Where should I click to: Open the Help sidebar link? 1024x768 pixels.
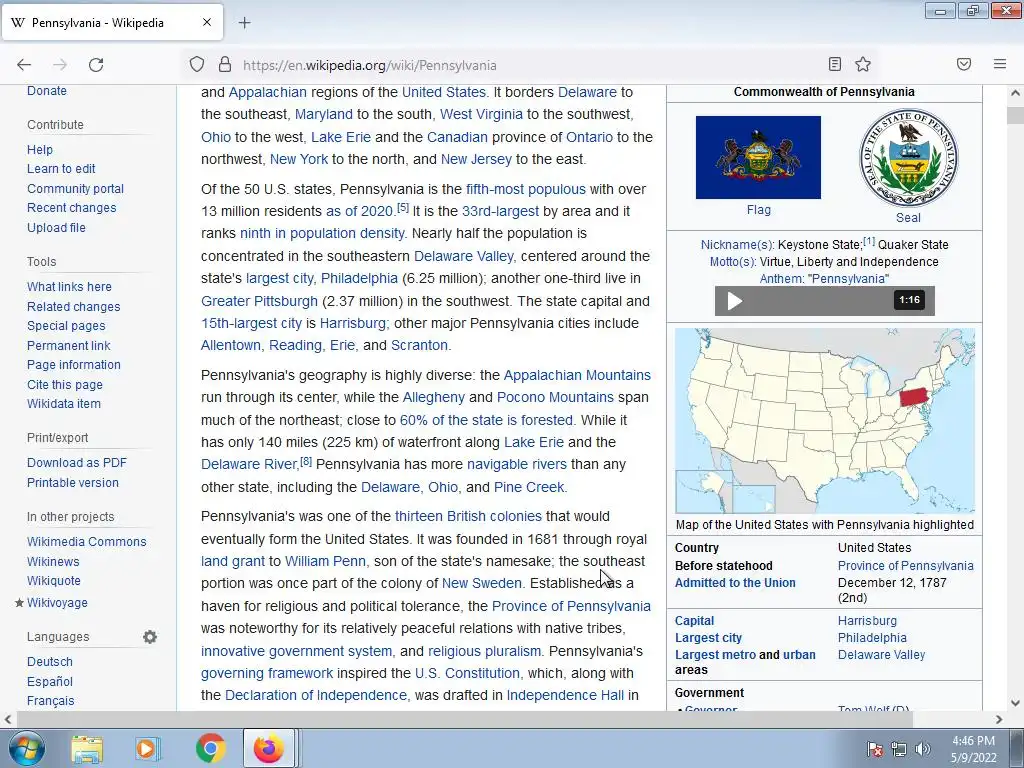coord(39,150)
